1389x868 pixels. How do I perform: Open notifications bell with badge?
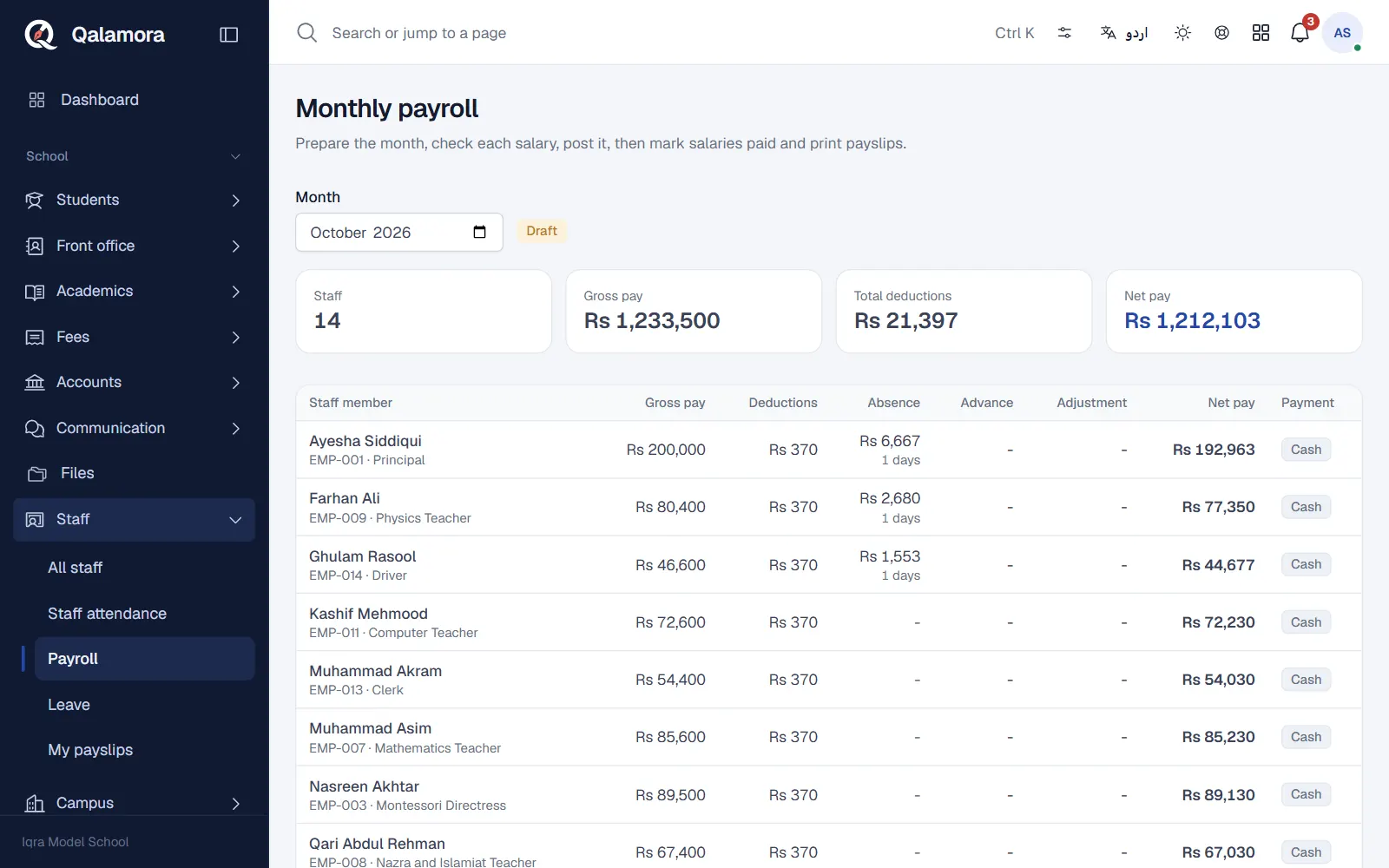tap(1300, 32)
